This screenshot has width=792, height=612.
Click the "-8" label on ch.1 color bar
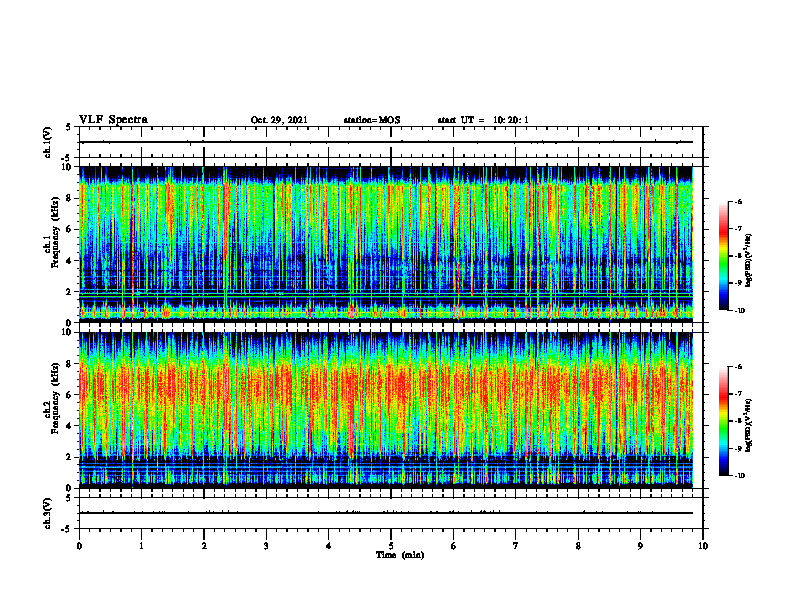pyautogui.click(x=738, y=256)
